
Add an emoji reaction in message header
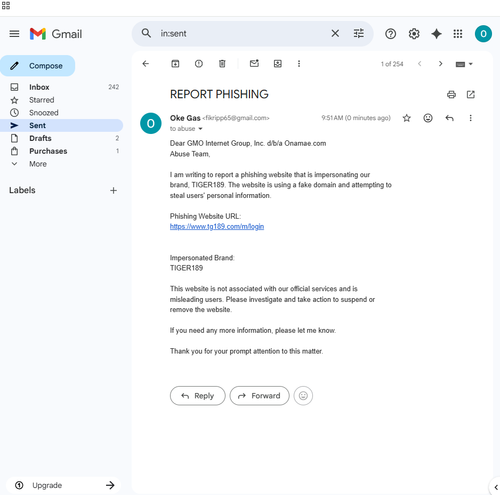pos(428,118)
